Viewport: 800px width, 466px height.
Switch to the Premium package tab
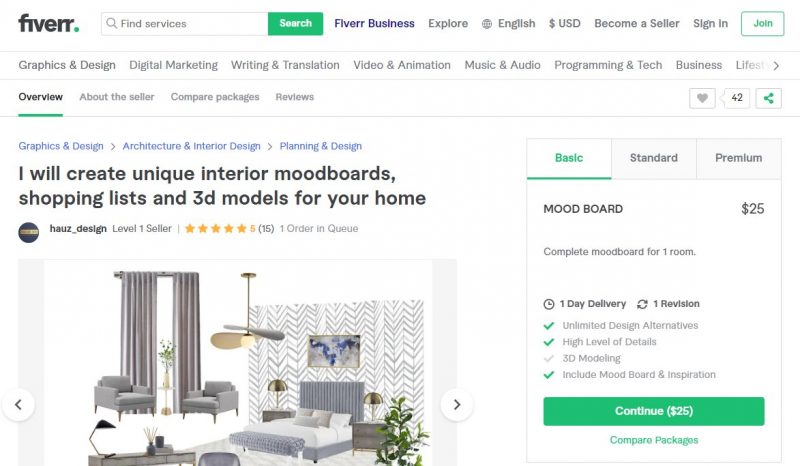738,158
